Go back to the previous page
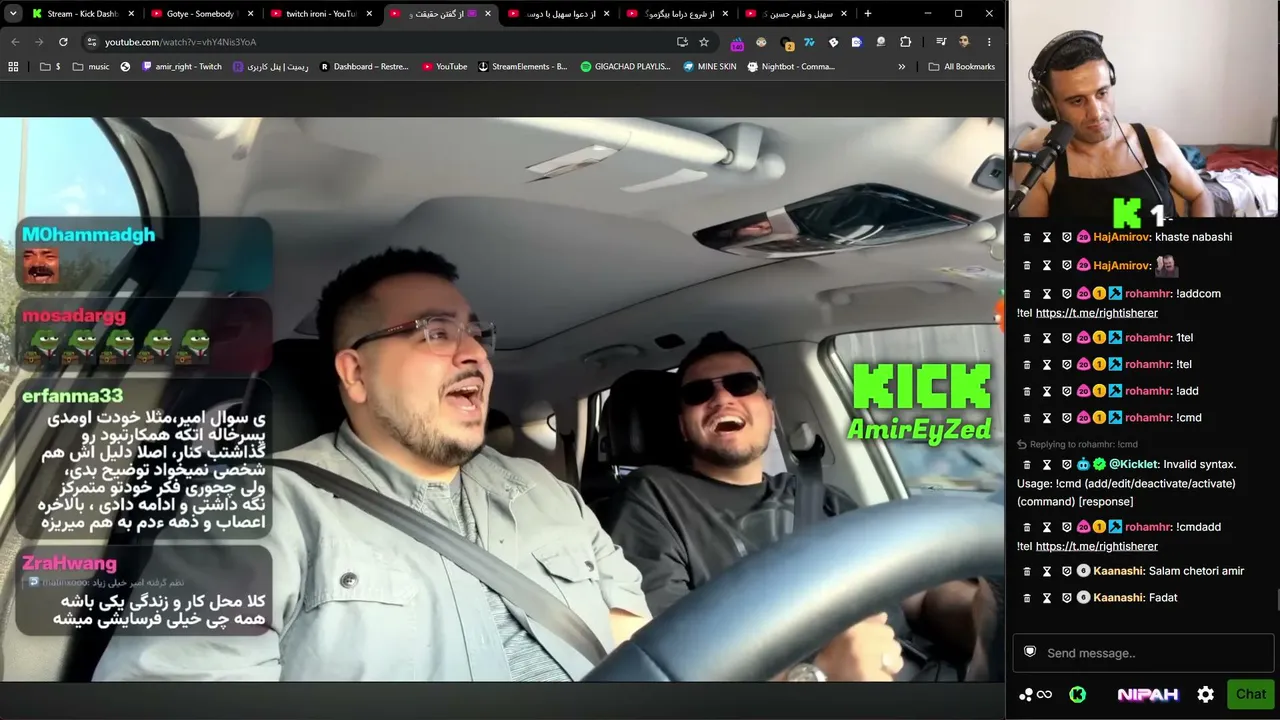This screenshot has width=1280, height=720. point(15,42)
